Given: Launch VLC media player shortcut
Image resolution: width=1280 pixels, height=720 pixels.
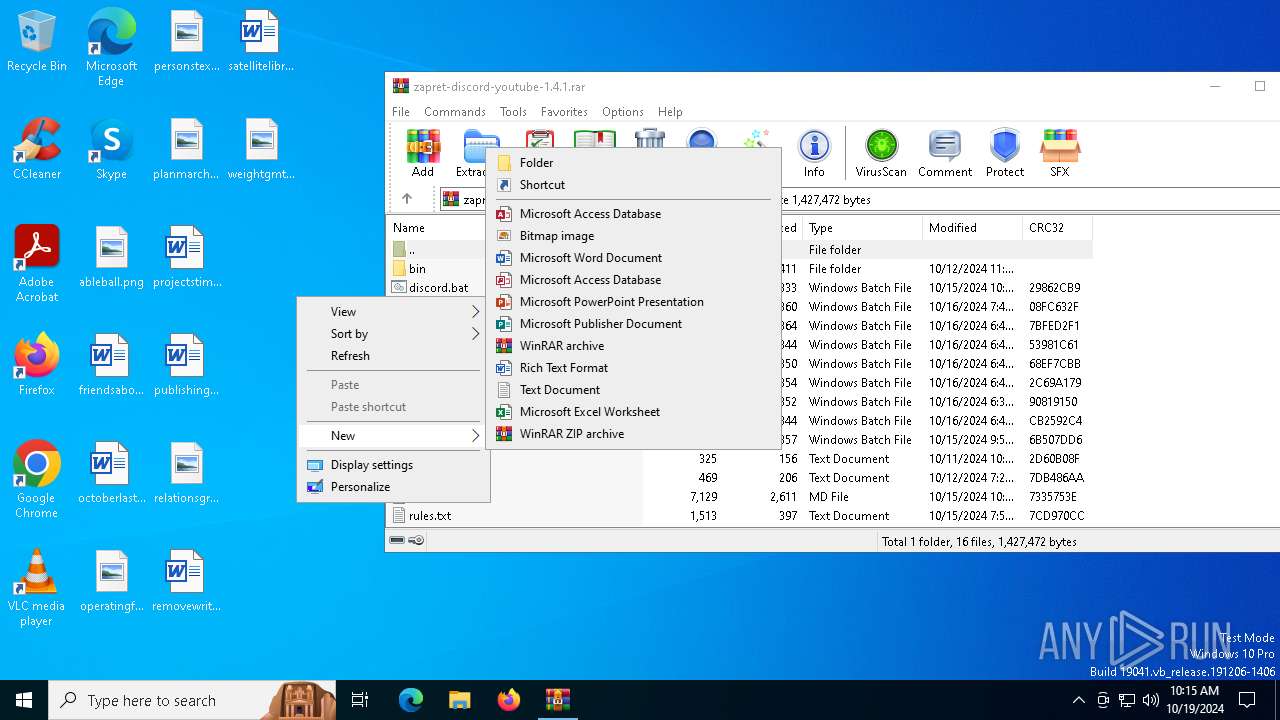Looking at the screenshot, I should coord(37,588).
